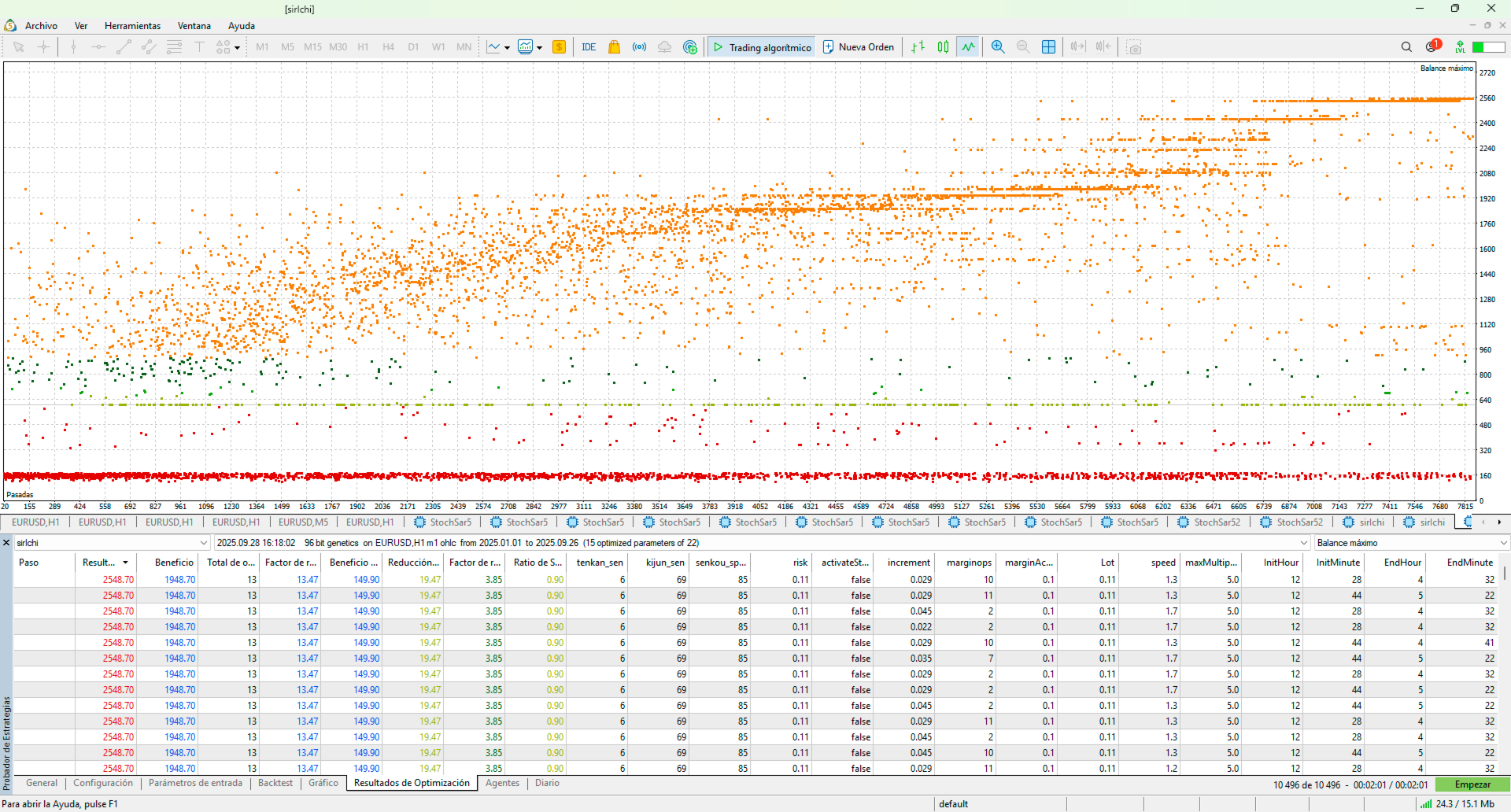Toggle Trading algorítmico on or off
The width and height of the screenshot is (1511, 812).
coord(761,47)
